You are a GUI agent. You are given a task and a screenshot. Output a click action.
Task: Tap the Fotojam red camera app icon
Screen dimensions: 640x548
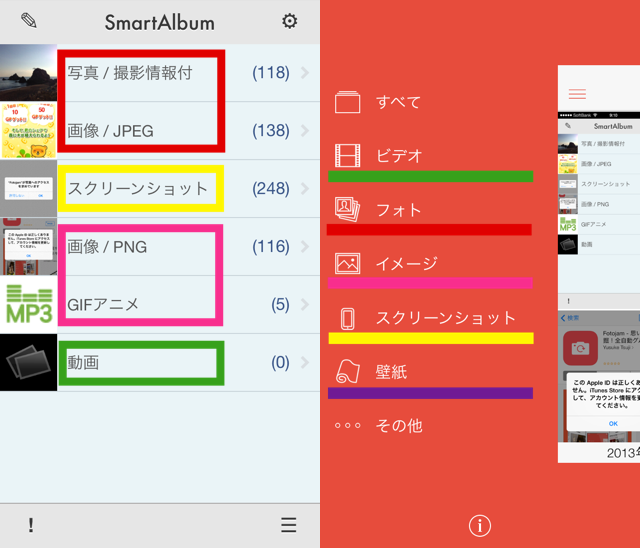click(x=580, y=348)
